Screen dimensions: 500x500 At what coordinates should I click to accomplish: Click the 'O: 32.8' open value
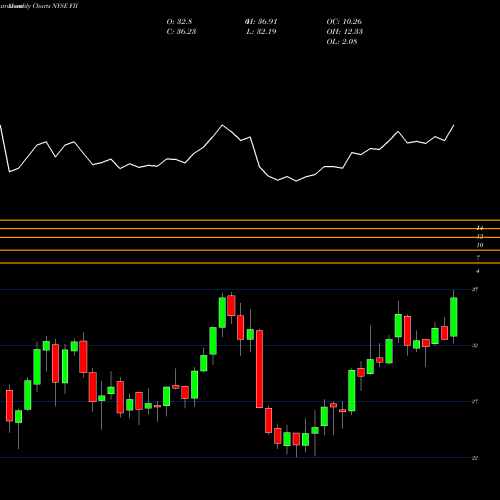(179, 22)
